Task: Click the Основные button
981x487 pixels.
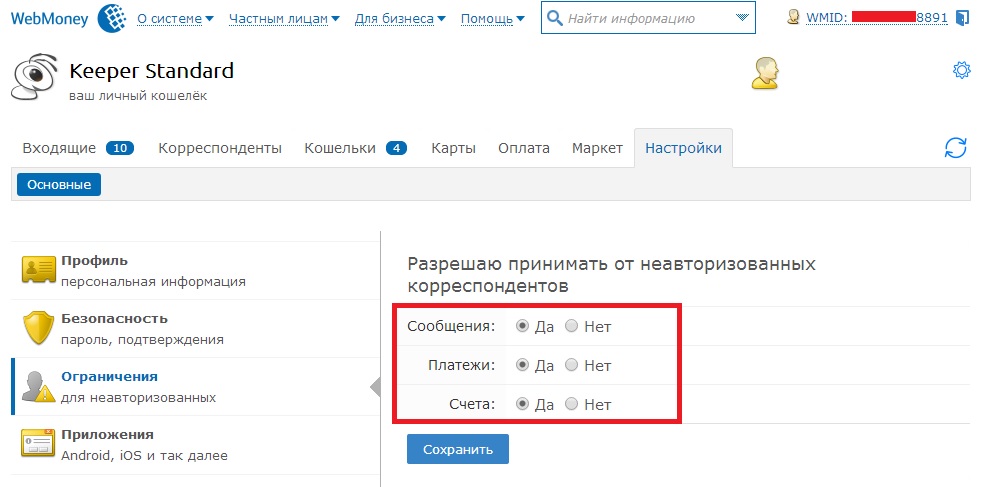Action: [59, 185]
